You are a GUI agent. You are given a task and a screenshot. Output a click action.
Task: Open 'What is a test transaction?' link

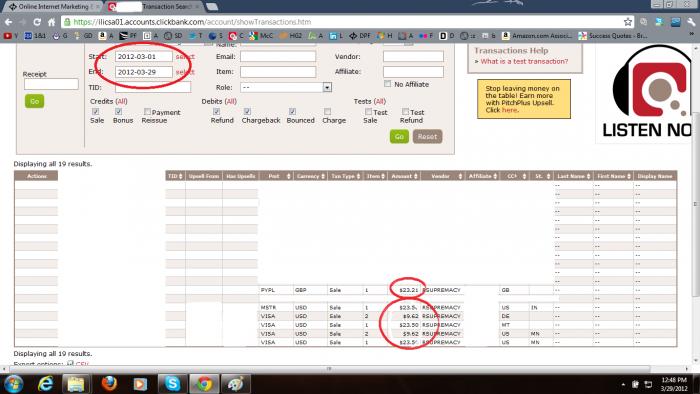coord(524,62)
